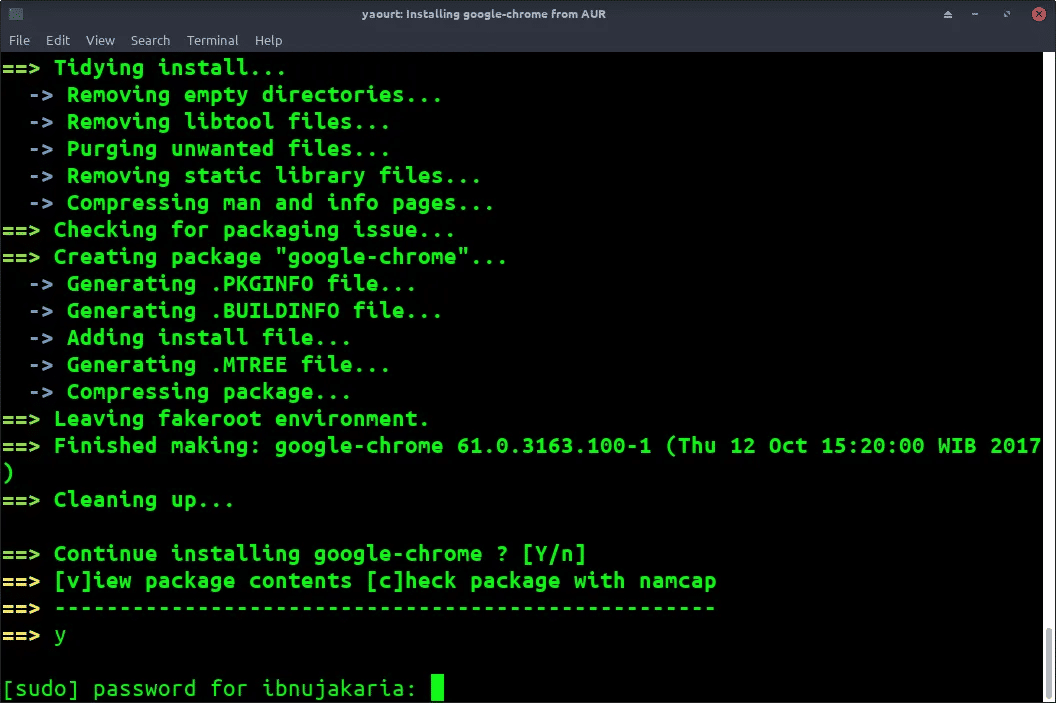Open the File menu
Viewport: 1056px width, 703px height.
(x=19, y=40)
